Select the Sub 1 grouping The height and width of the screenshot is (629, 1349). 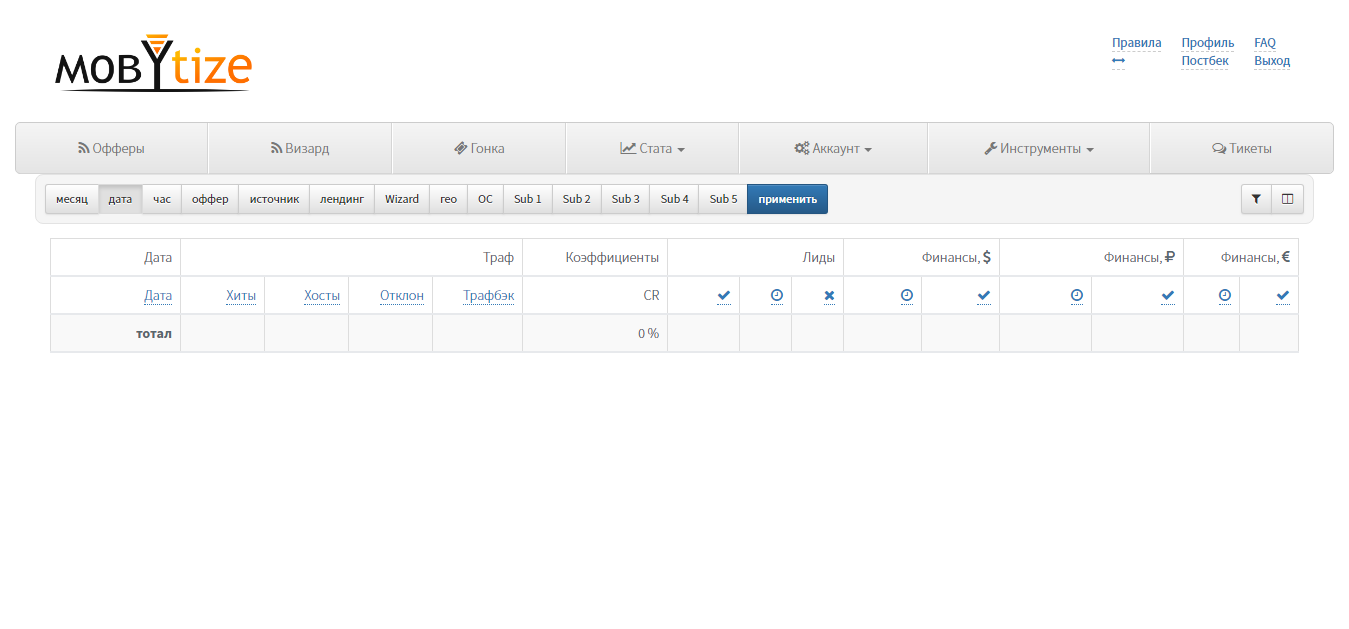click(x=528, y=199)
